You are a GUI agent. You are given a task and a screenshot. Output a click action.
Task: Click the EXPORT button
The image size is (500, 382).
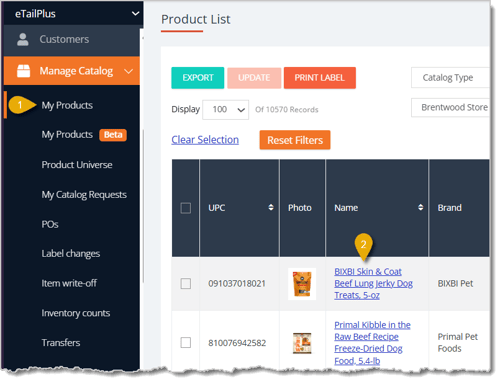click(x=198, y=78)
